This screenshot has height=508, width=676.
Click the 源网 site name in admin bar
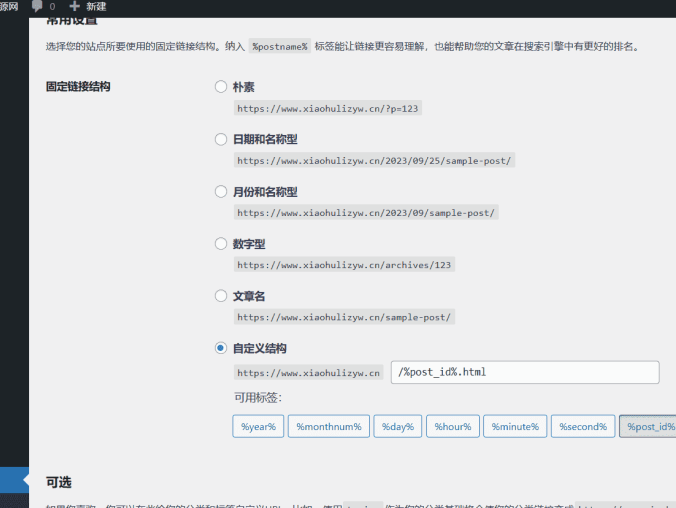[9, 6]
